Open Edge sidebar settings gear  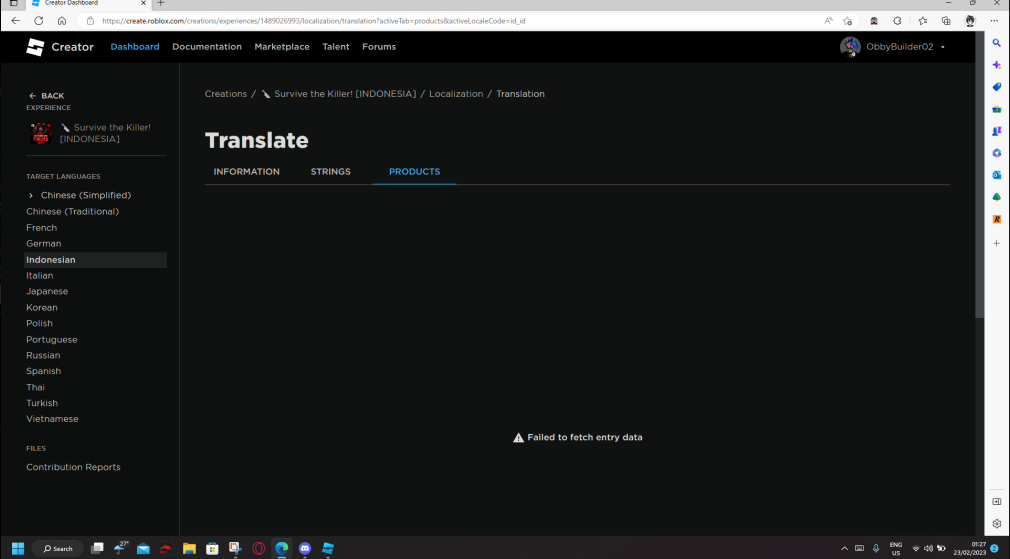[996, 524]
